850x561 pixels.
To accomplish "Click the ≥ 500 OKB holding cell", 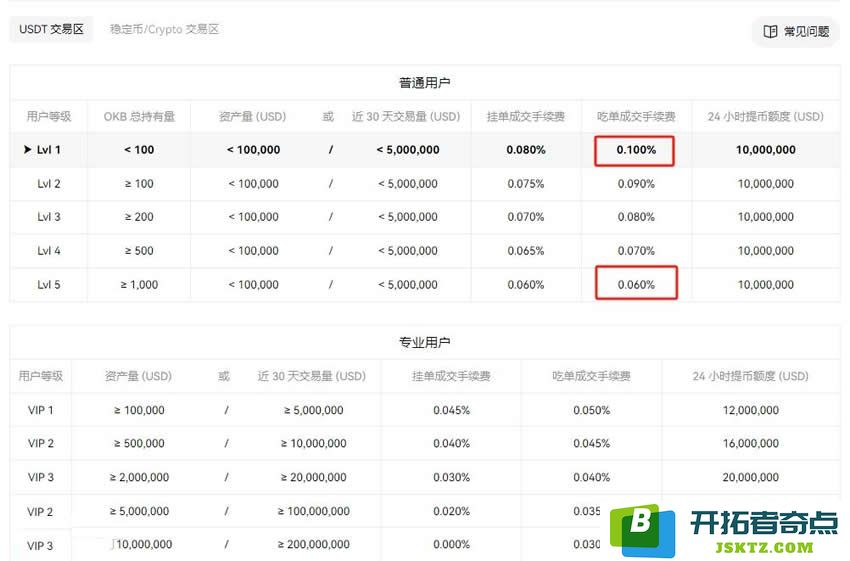I will (139, 251).
